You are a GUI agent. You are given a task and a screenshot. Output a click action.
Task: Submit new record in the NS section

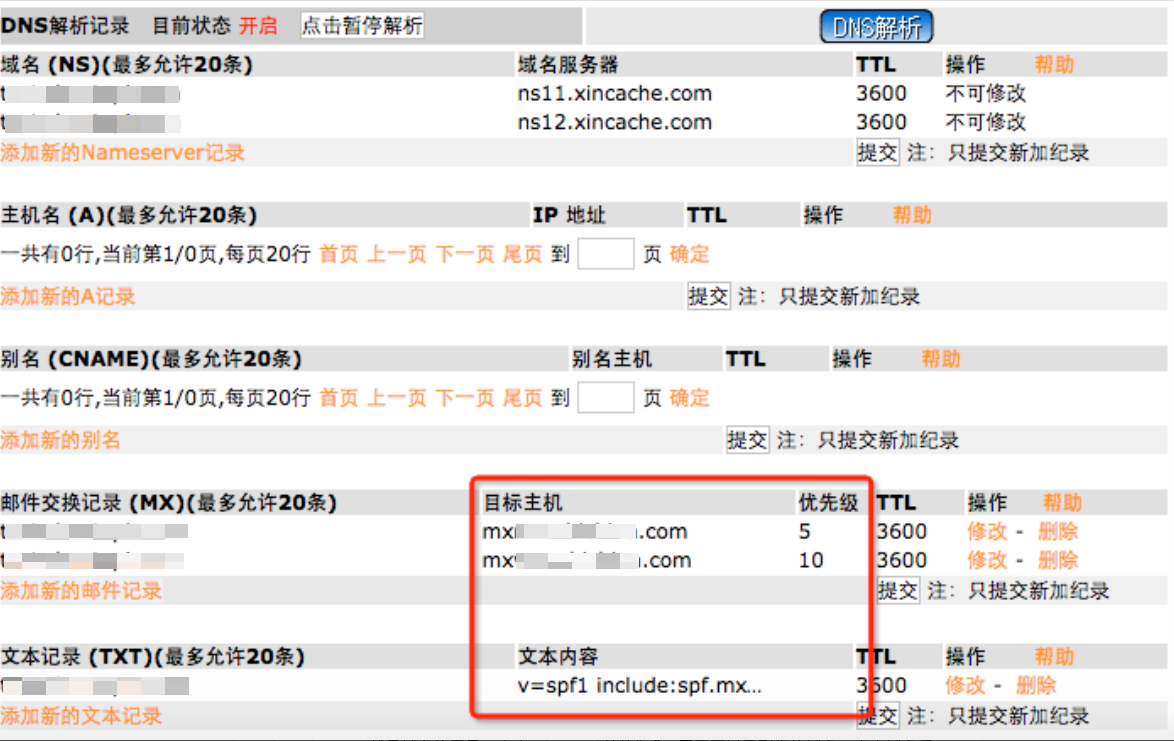877,153
